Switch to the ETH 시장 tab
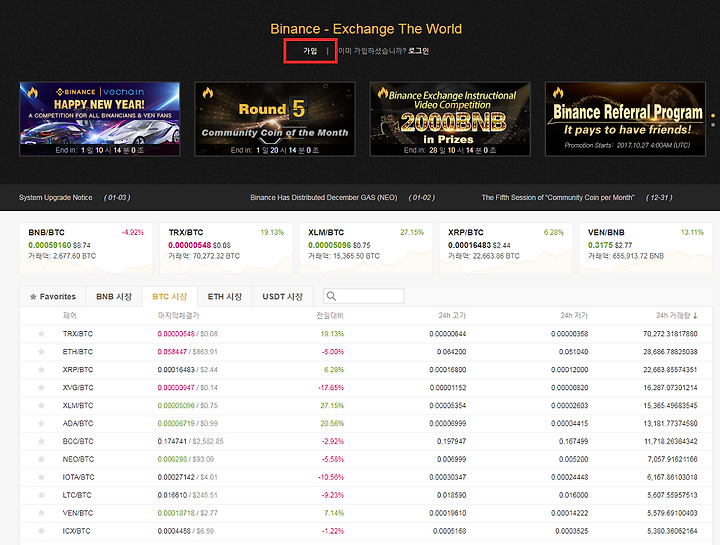This screenshot has height=545, width=720. tap(225, 297)
